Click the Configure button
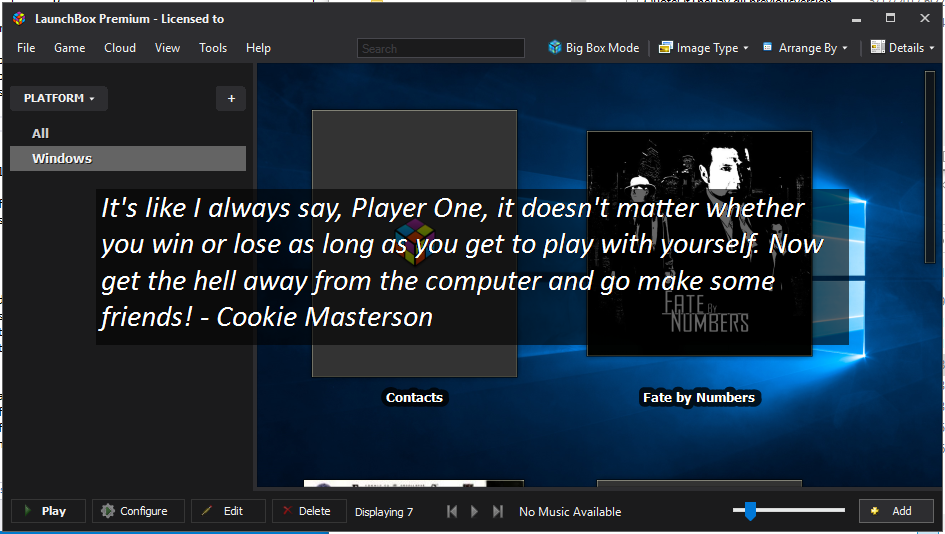 [x=138, y=511]
